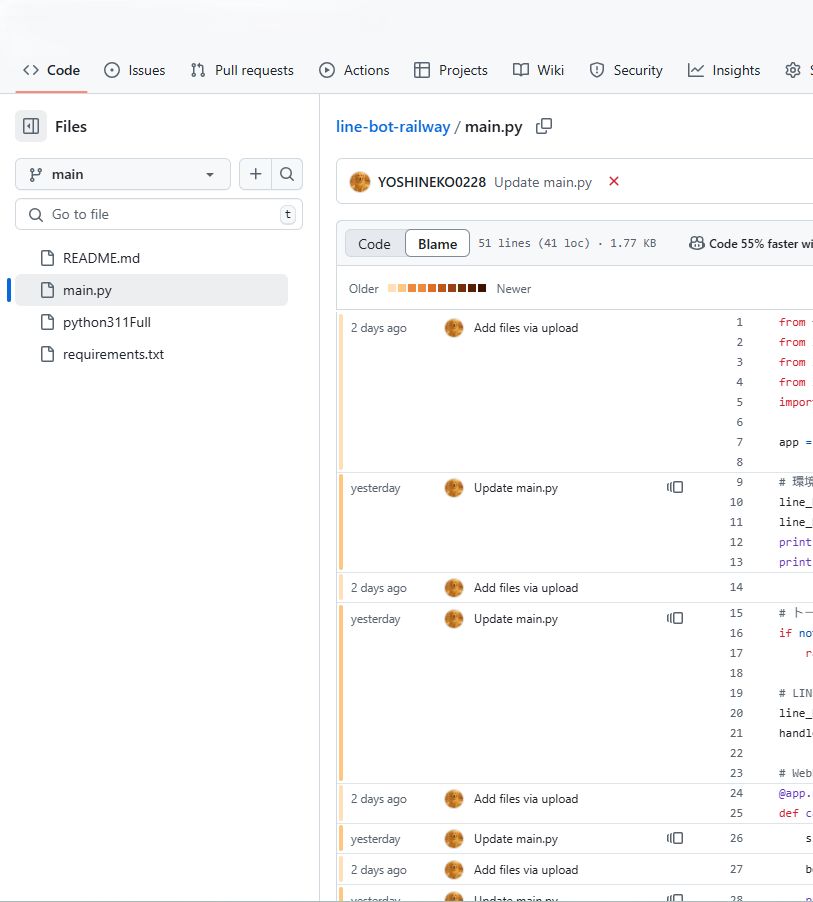The image size is (813, 902).
Task: Click YOSHINEKO0228's profile avatar
Action: click(359, 182)
